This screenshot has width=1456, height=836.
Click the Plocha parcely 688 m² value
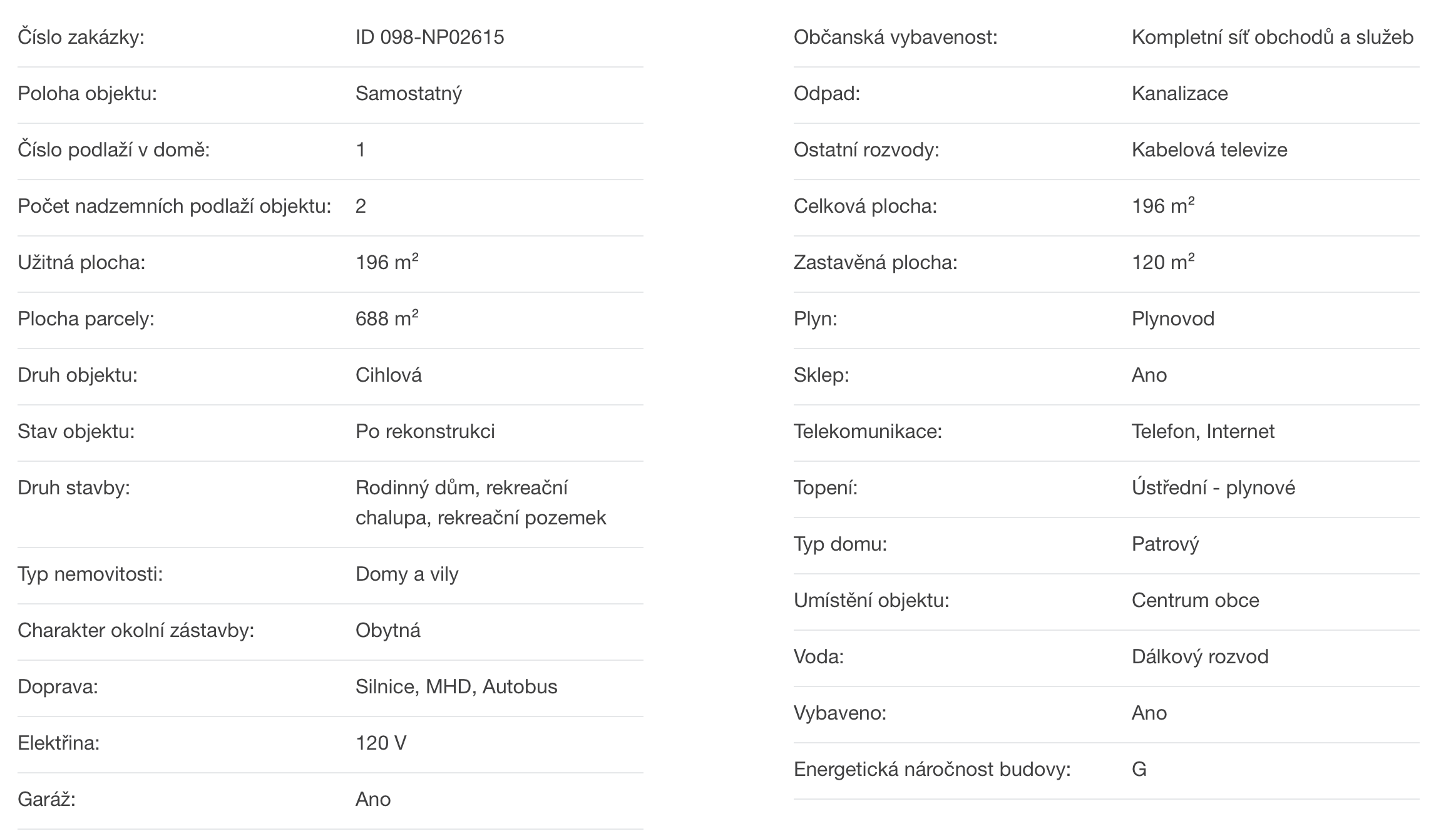[387, 318]
